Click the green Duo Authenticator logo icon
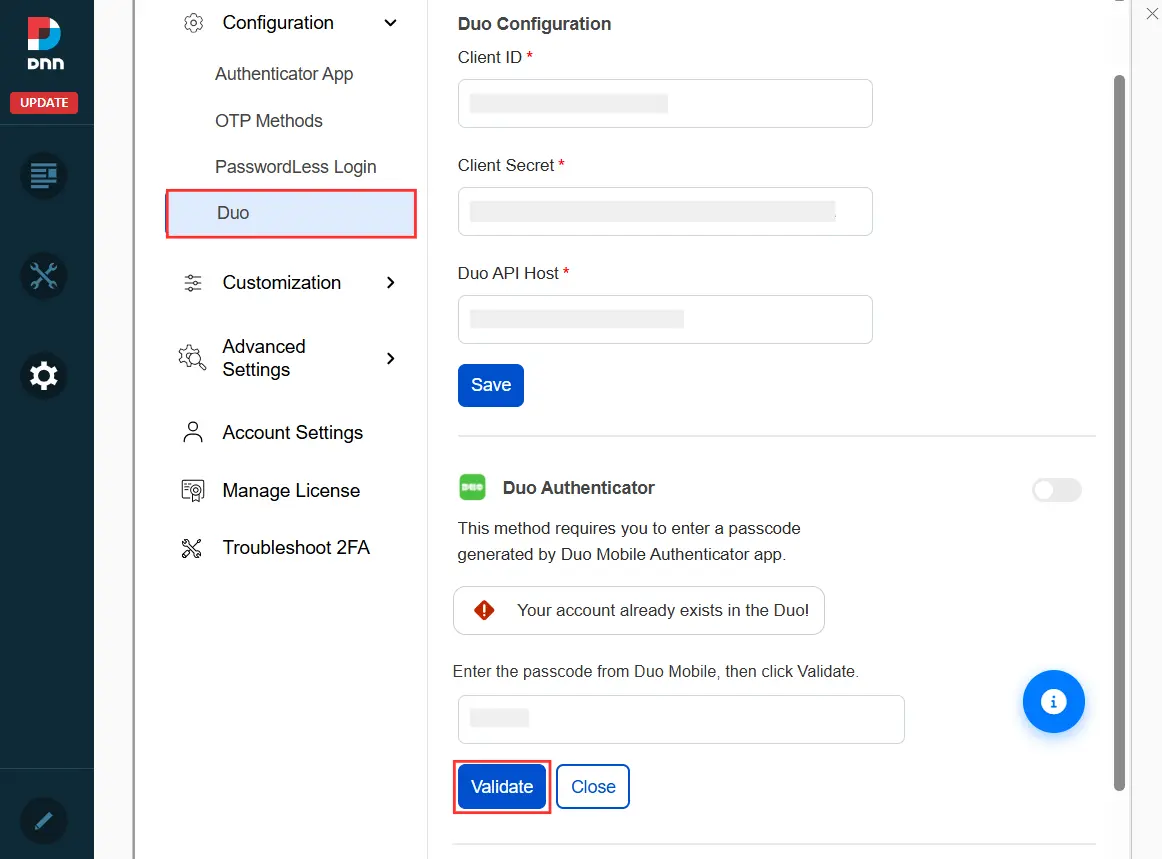The image size is (1162, 859). (472, 488)
